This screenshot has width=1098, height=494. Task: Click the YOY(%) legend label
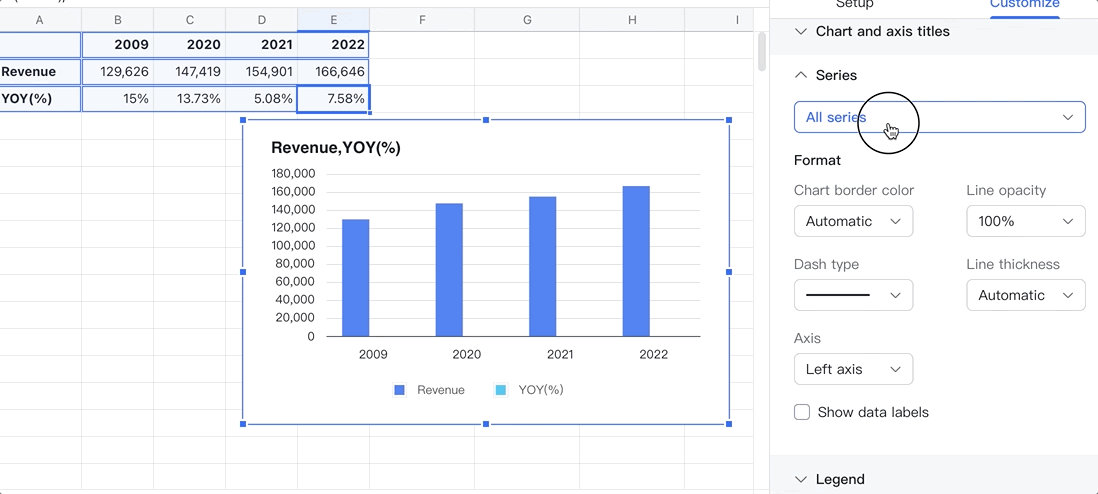[x=541, y=390]
